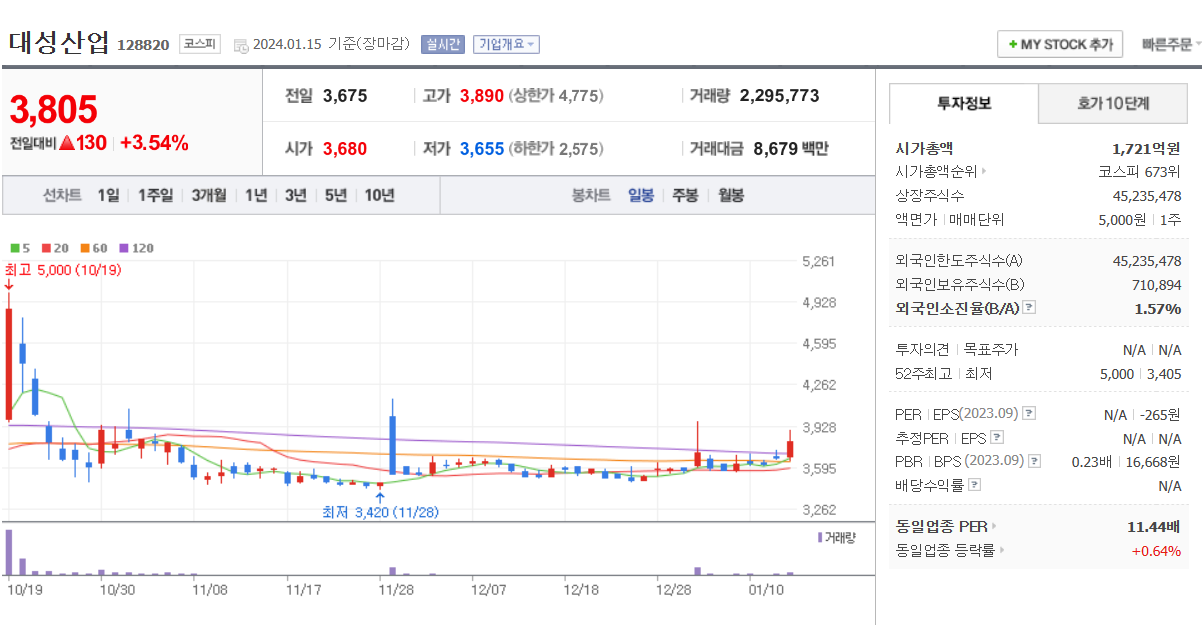Select 1년 line chart period
Image resolution: width=1204 pixels, height=625 pixels.
(x=256, y=195)
